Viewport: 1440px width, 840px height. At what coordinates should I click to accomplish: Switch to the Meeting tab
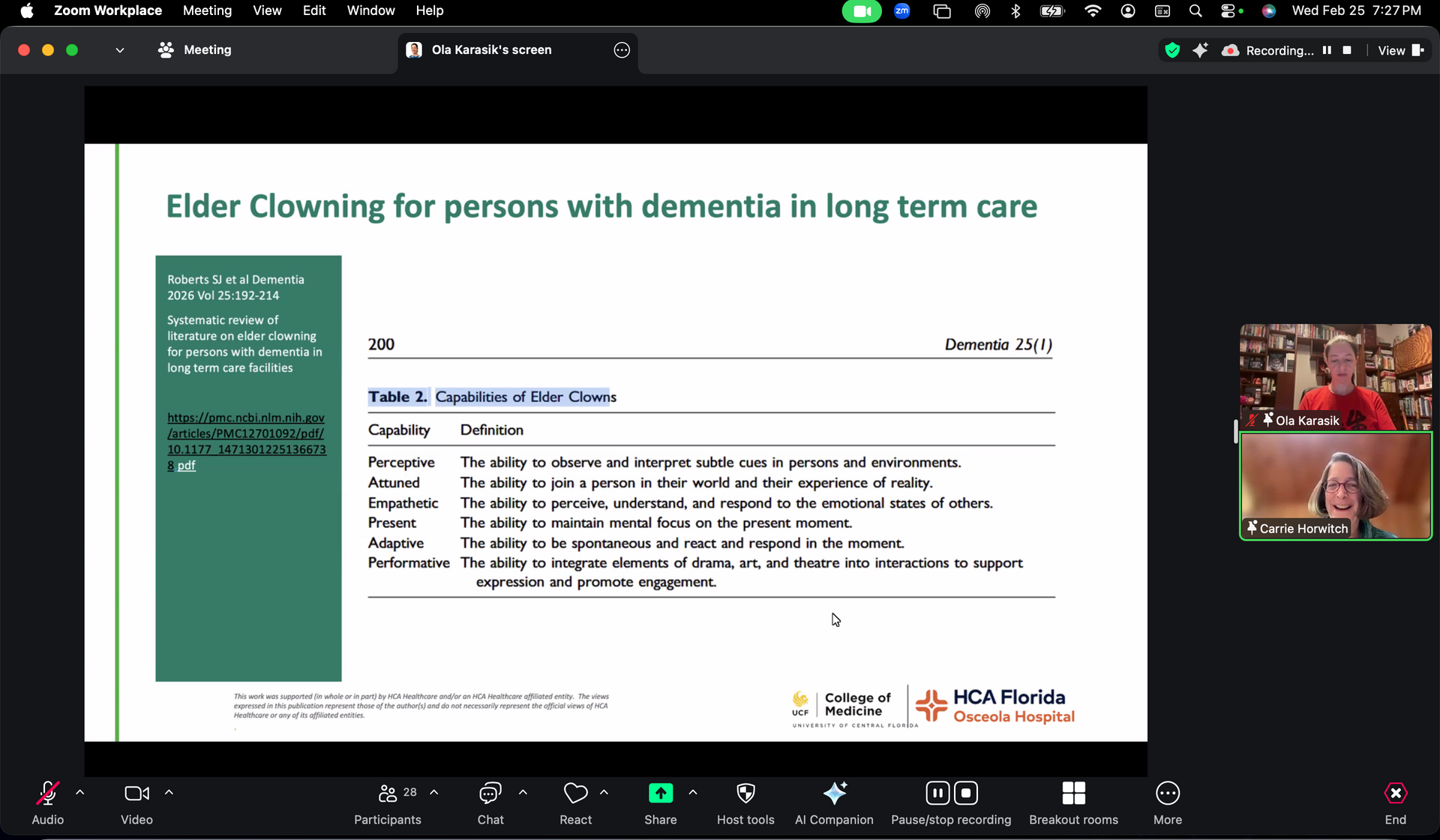point(196,50)
